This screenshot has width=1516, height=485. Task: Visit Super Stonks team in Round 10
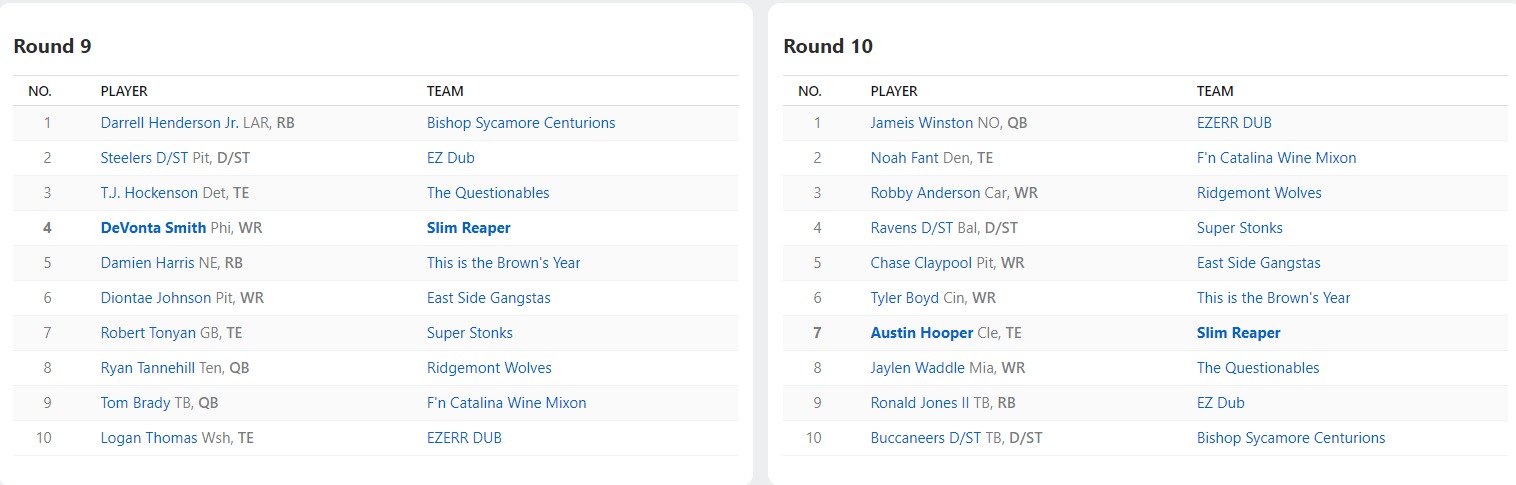tap(1239, 228)
